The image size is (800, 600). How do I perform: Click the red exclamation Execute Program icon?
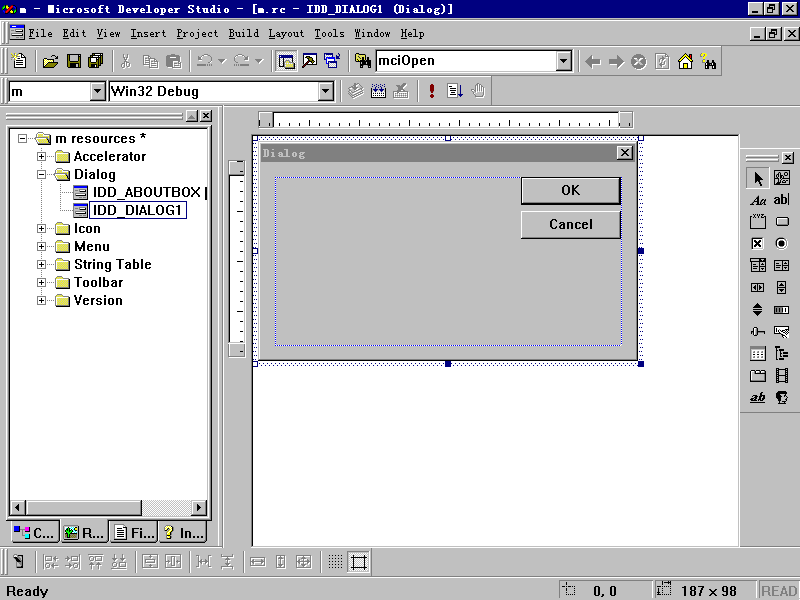click(432, 91)
